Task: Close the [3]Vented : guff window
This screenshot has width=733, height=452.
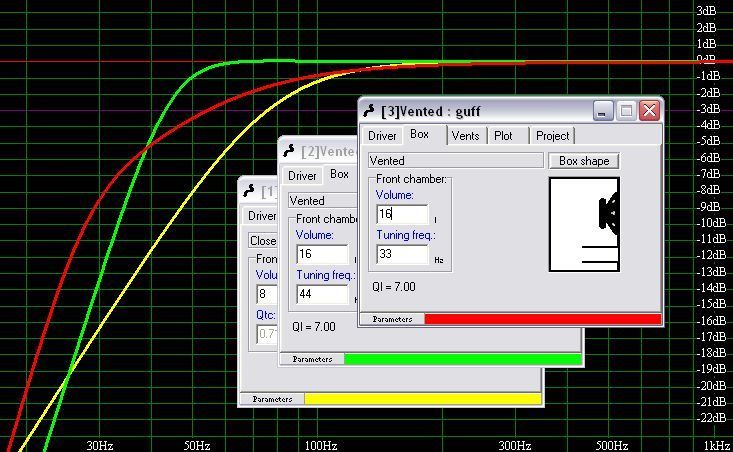Action: [x=649, y=111]
